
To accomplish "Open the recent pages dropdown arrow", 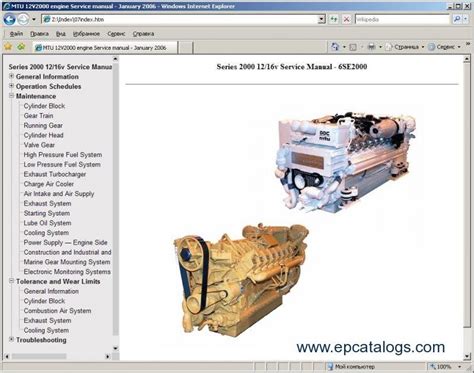I will [x=34, y=19].
